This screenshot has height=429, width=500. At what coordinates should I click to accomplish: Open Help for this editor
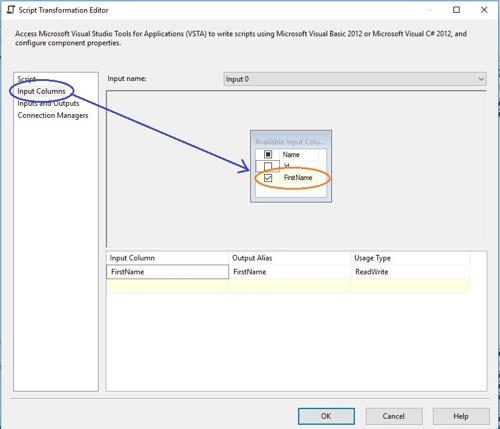(461, 416)
